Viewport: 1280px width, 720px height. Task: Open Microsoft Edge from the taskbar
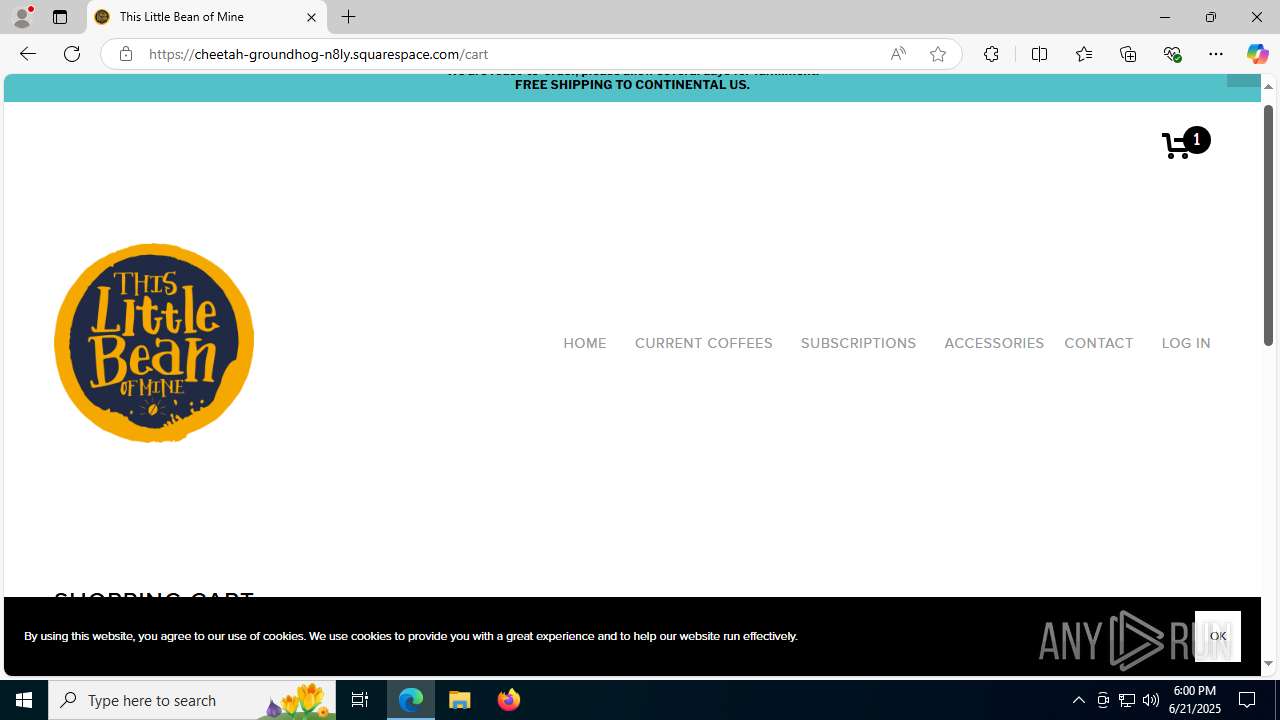tap(411, 700)
